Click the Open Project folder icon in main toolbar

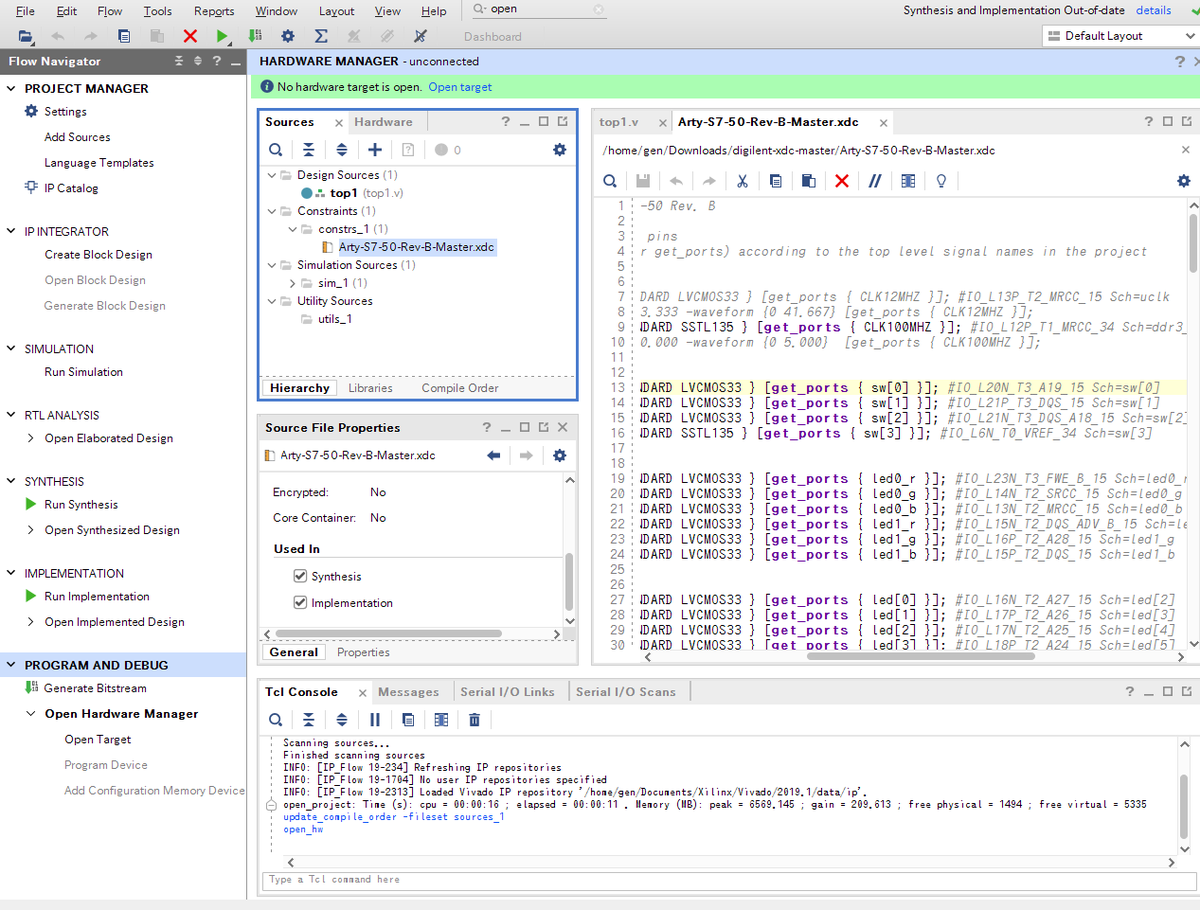pos(26,36)
